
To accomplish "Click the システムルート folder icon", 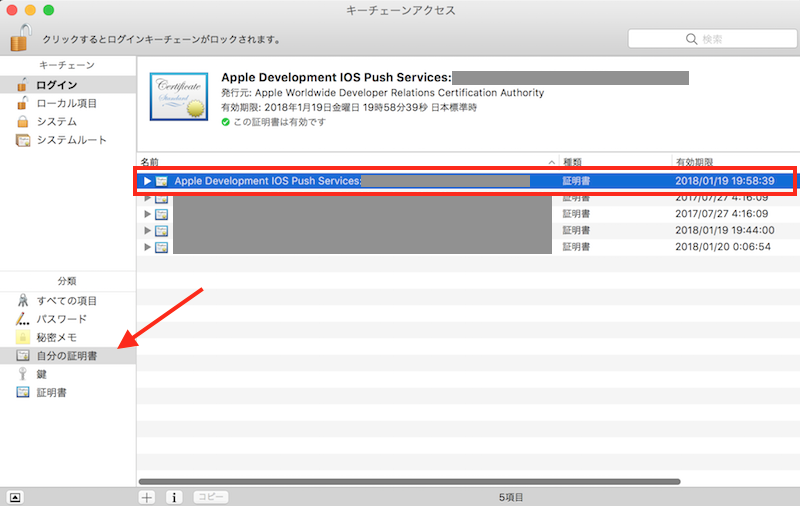I will point(23,140).
